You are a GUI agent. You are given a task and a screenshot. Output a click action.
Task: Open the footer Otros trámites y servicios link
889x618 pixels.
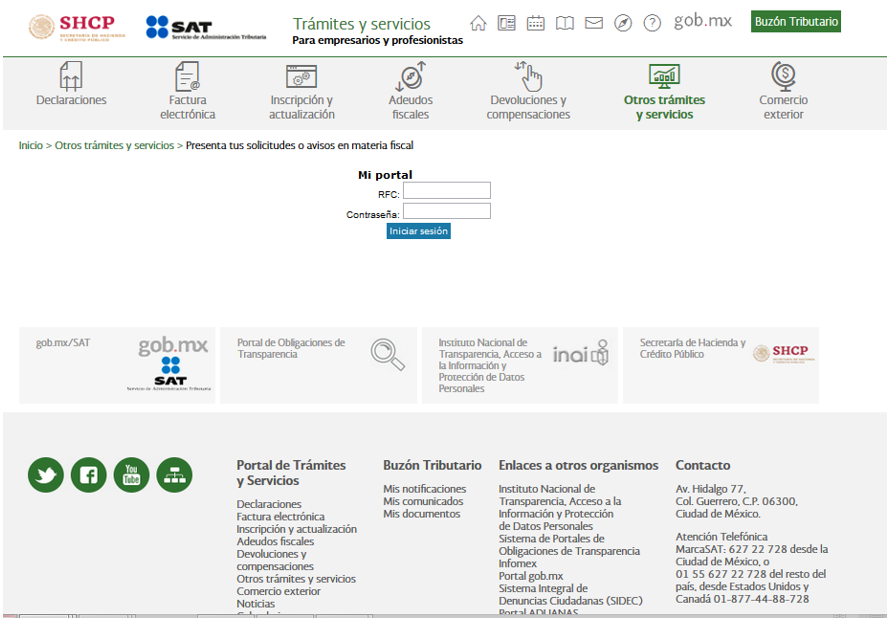[x=296, y=579]
